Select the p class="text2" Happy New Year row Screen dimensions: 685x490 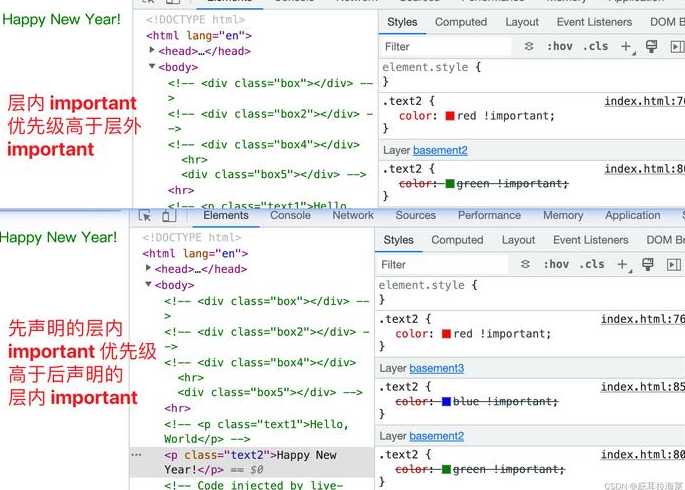pos(252,462)
